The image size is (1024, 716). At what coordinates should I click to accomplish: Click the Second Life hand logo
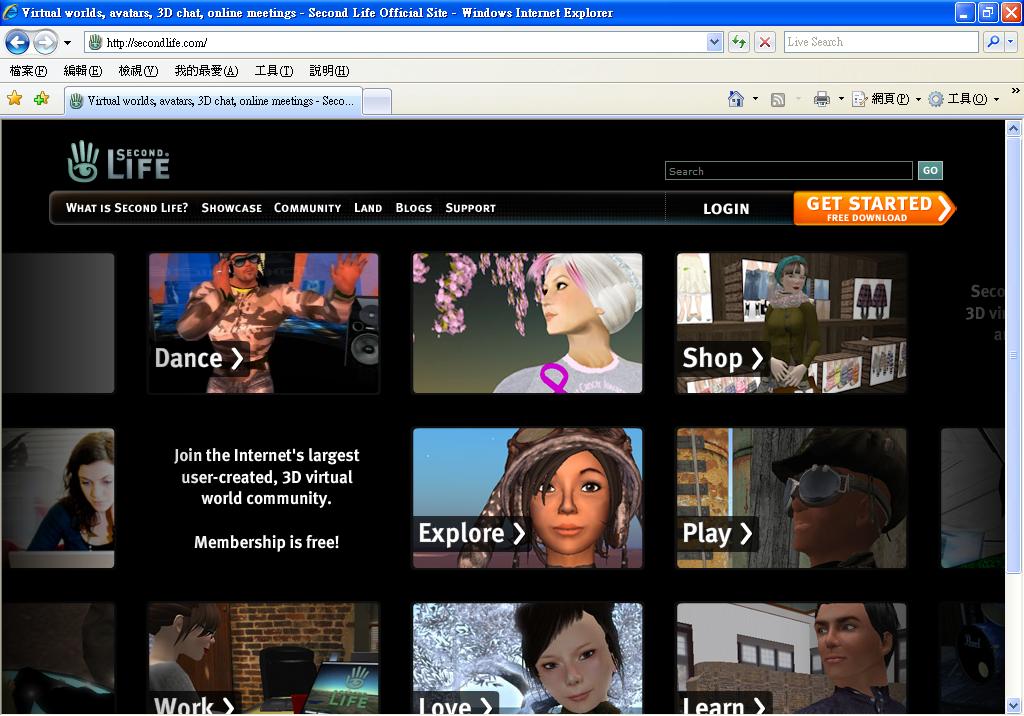tap(84, 161)
